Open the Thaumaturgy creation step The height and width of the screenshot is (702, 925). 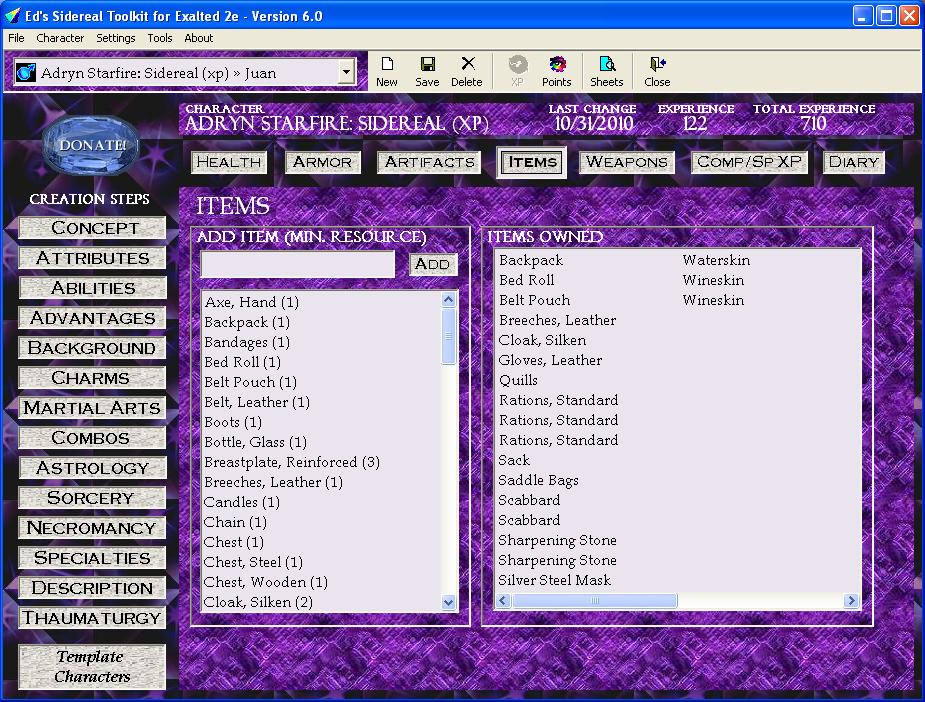click(x=93, y=618)
